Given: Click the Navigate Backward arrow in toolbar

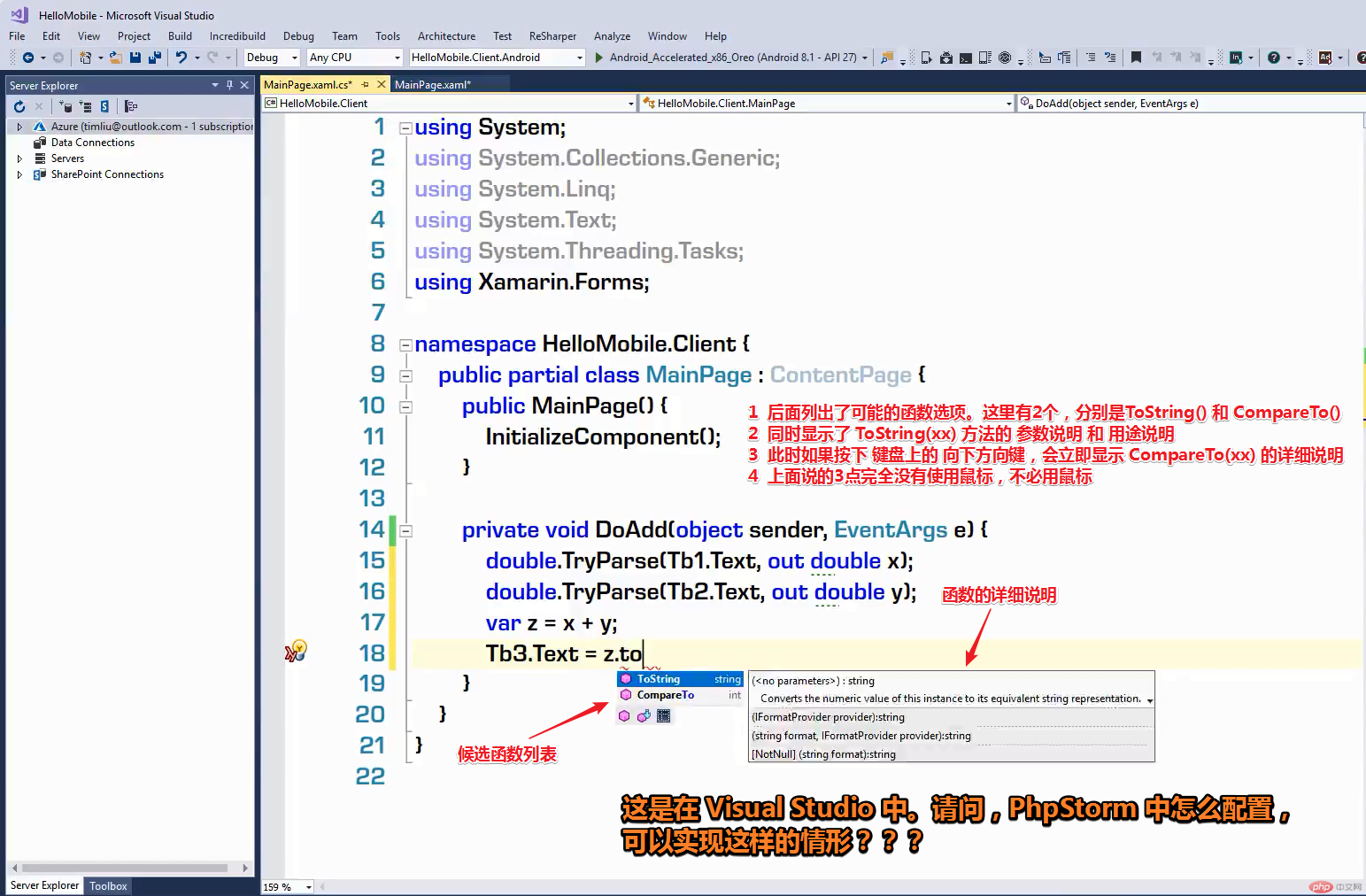Looking at the screenshot, I should (28, 58).
